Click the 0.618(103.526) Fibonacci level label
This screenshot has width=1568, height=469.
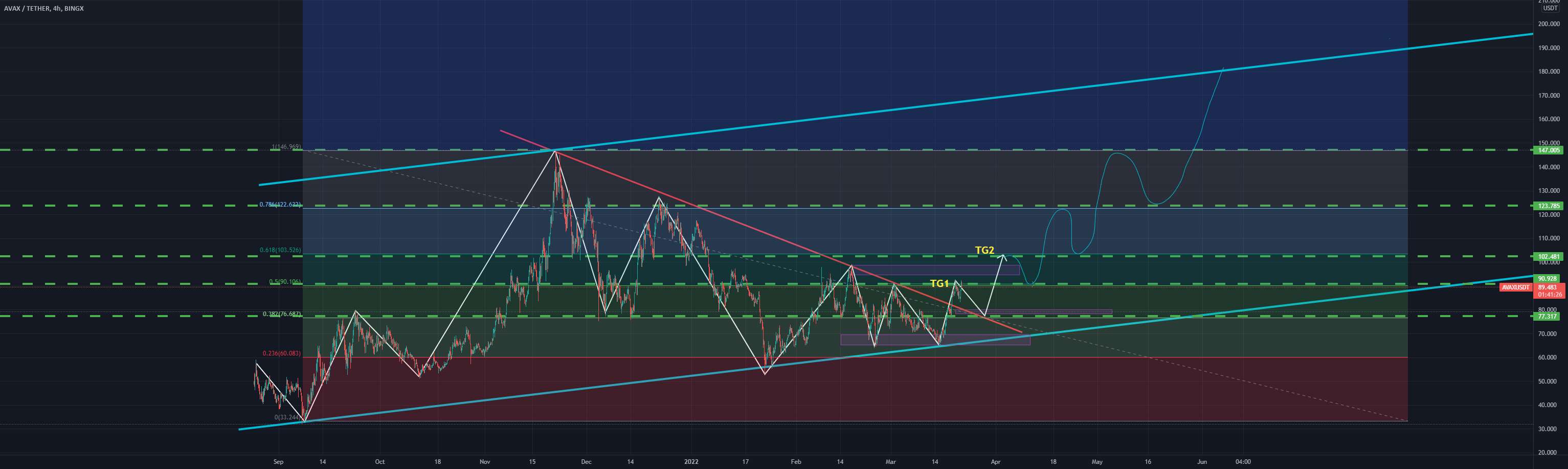coord(281,250)
